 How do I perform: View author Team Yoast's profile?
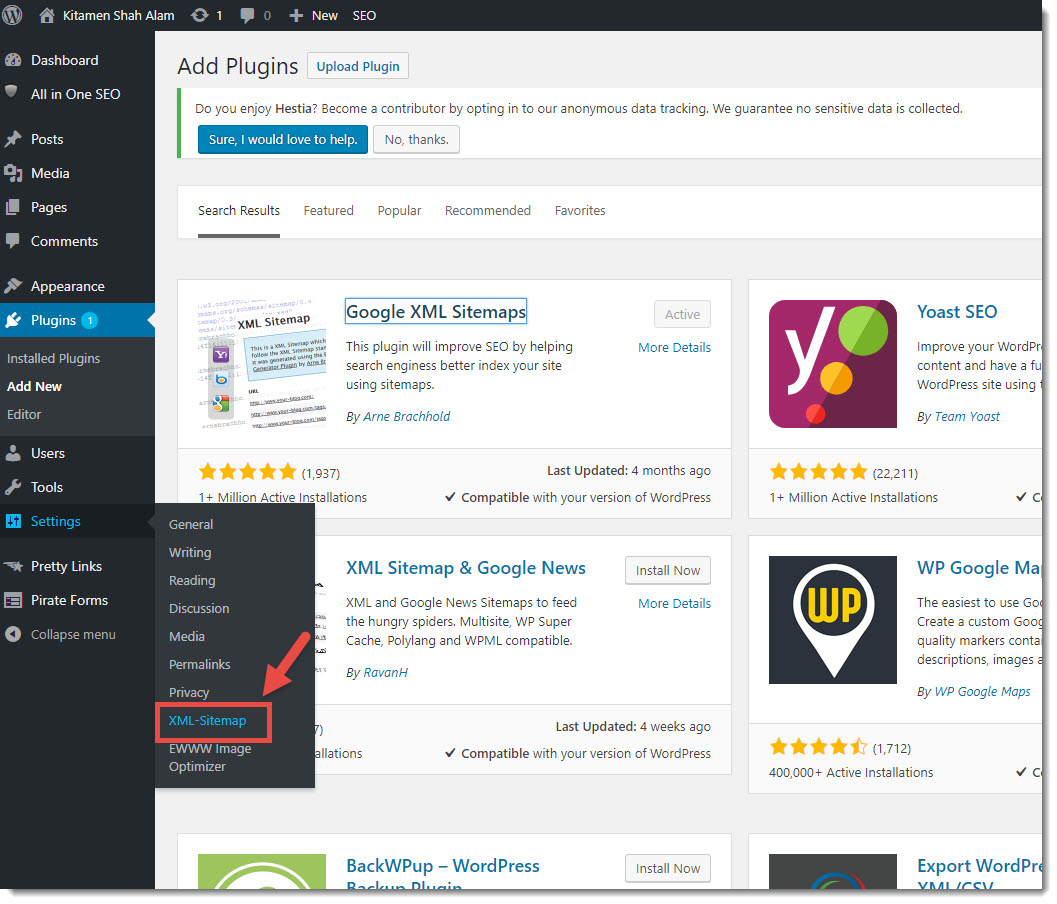[x=967, y=417]
